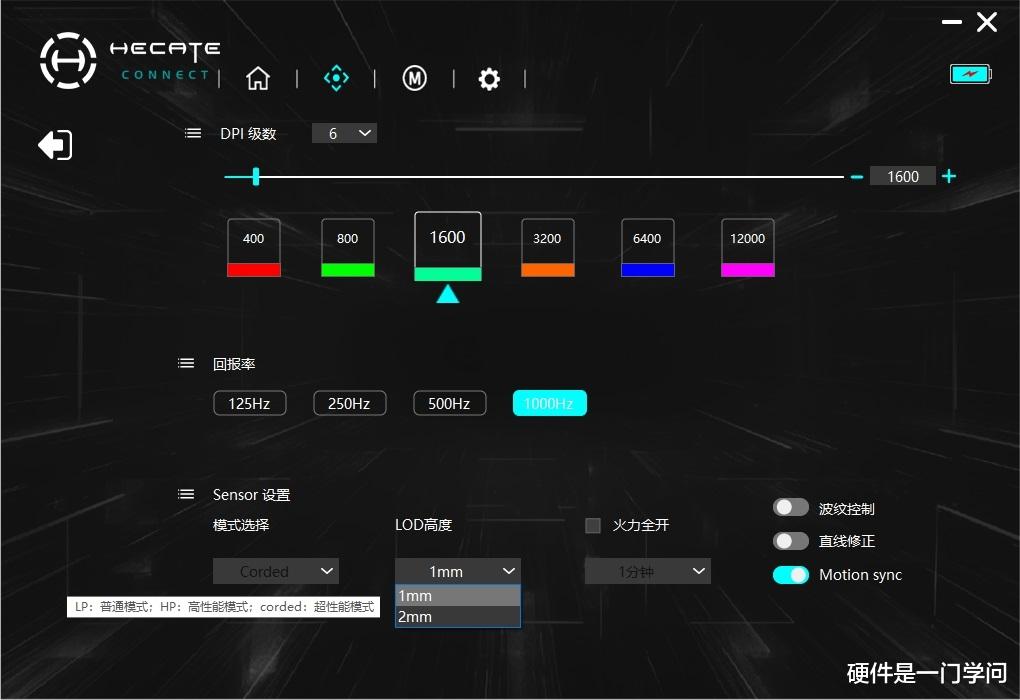Toggle the 直线修正 switch
The image size is (1020, 700).
(x=790, y=541)
